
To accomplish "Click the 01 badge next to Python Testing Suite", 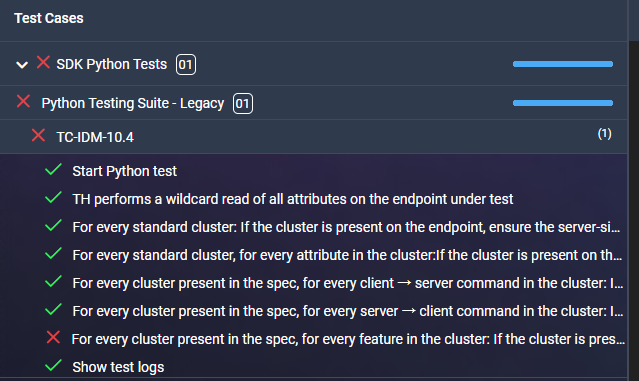I will (x=243, y=104).
